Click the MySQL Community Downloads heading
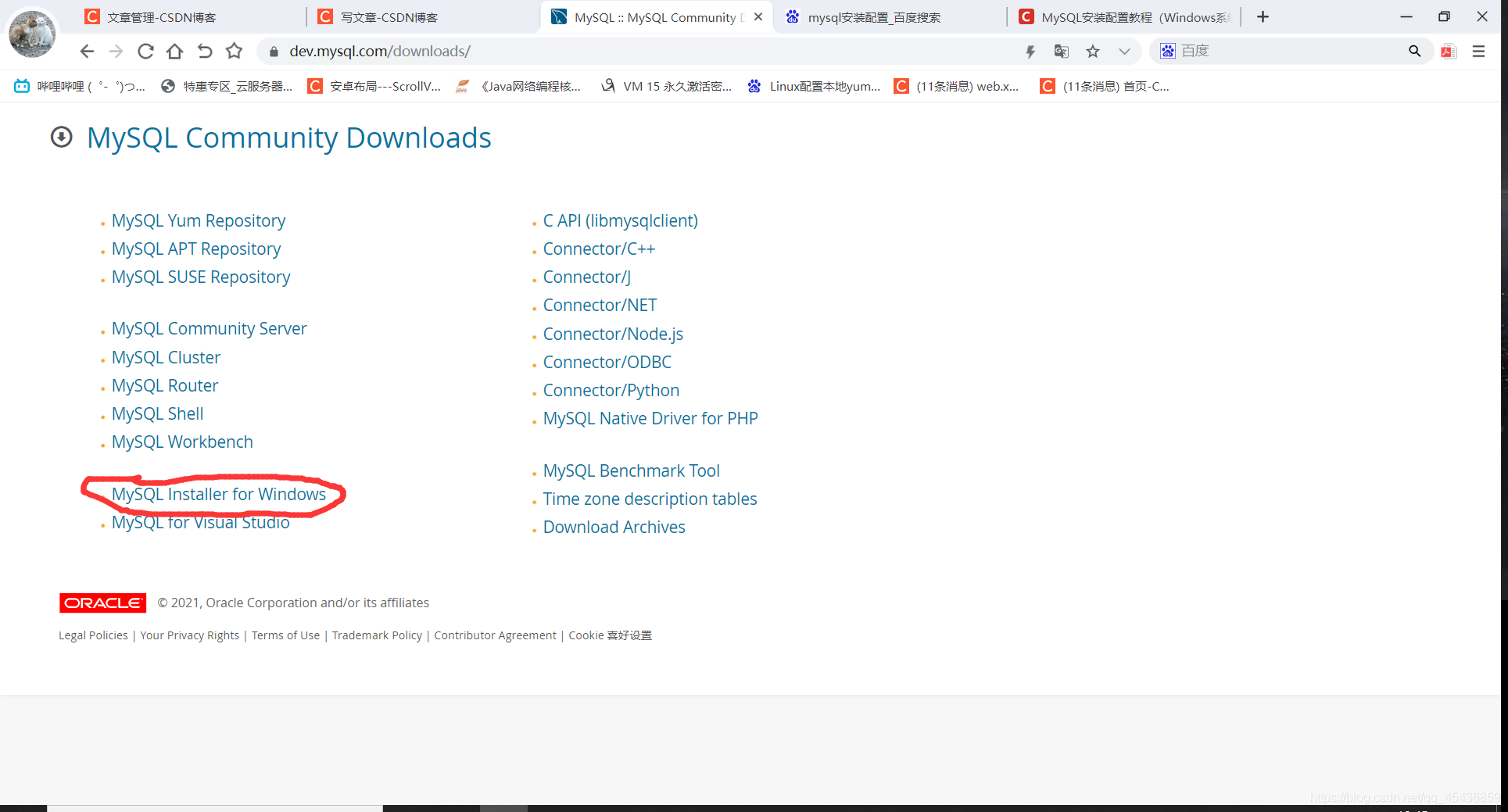Image resolution: width=1508 pixels, height=812 pixels. click(x=289, y=138)
